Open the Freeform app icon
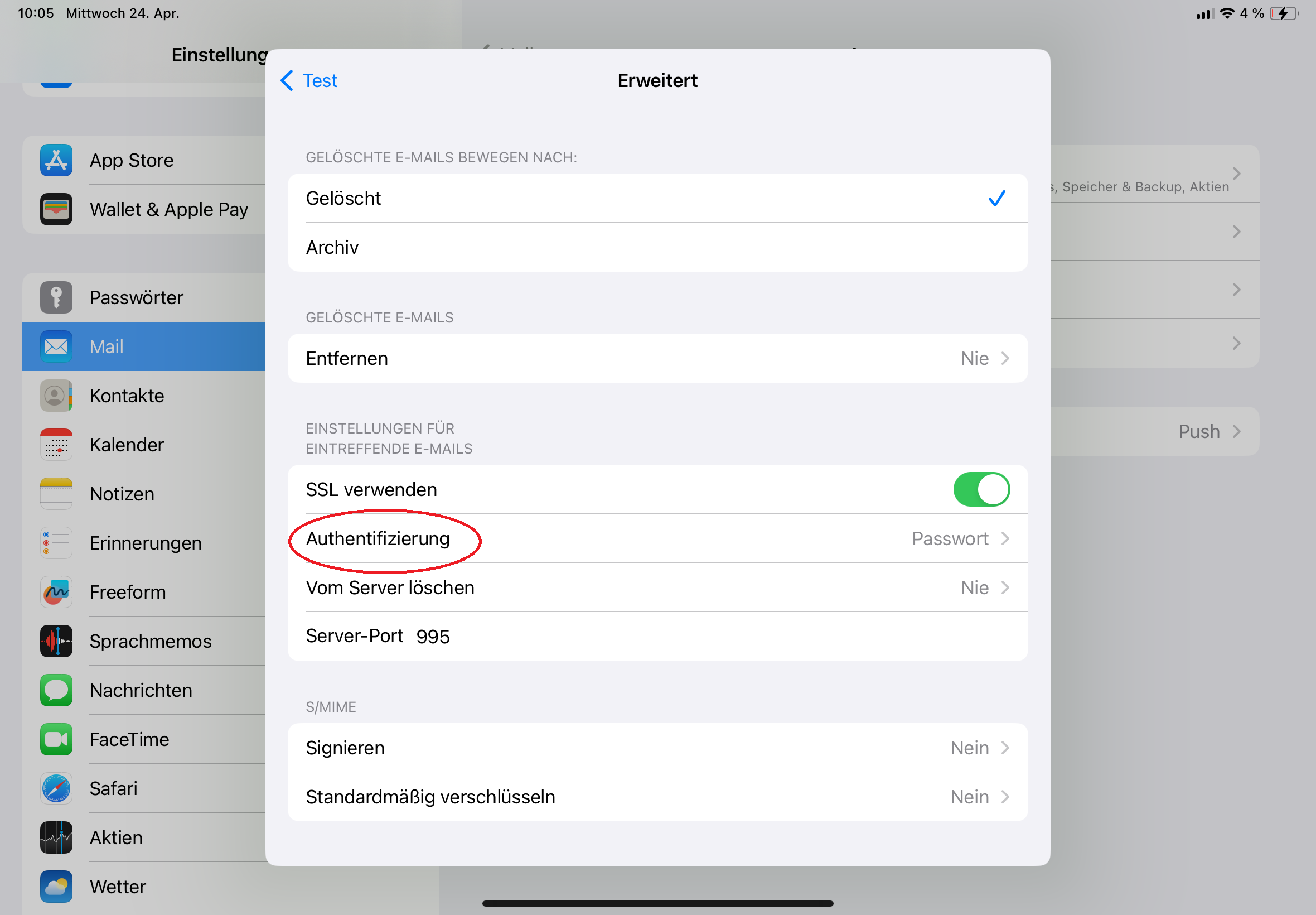 (56, 591)
